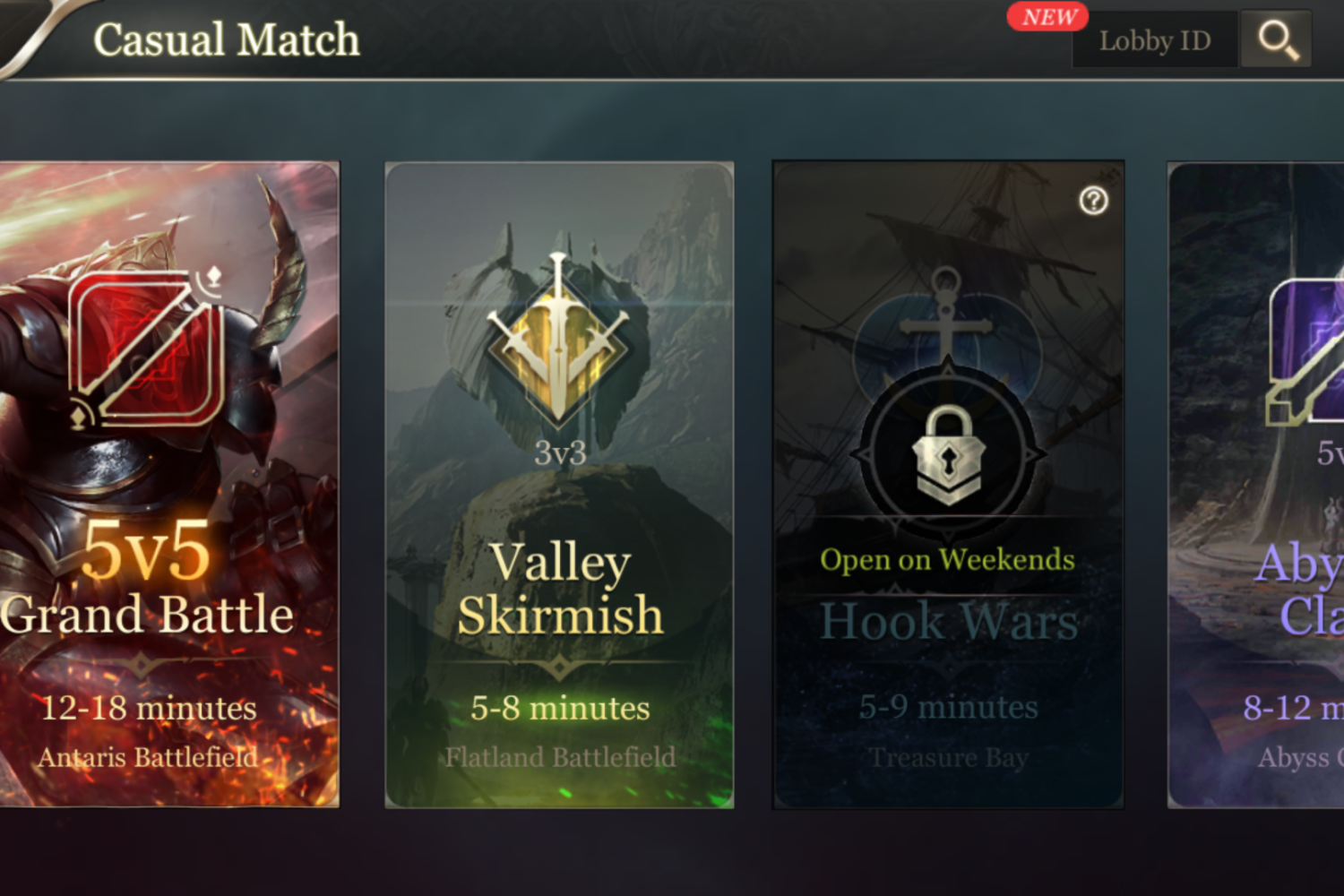Select the crossed swords 3v3 emblem
This screenshot has width=1344, height=896.
[x=558, y=340]
